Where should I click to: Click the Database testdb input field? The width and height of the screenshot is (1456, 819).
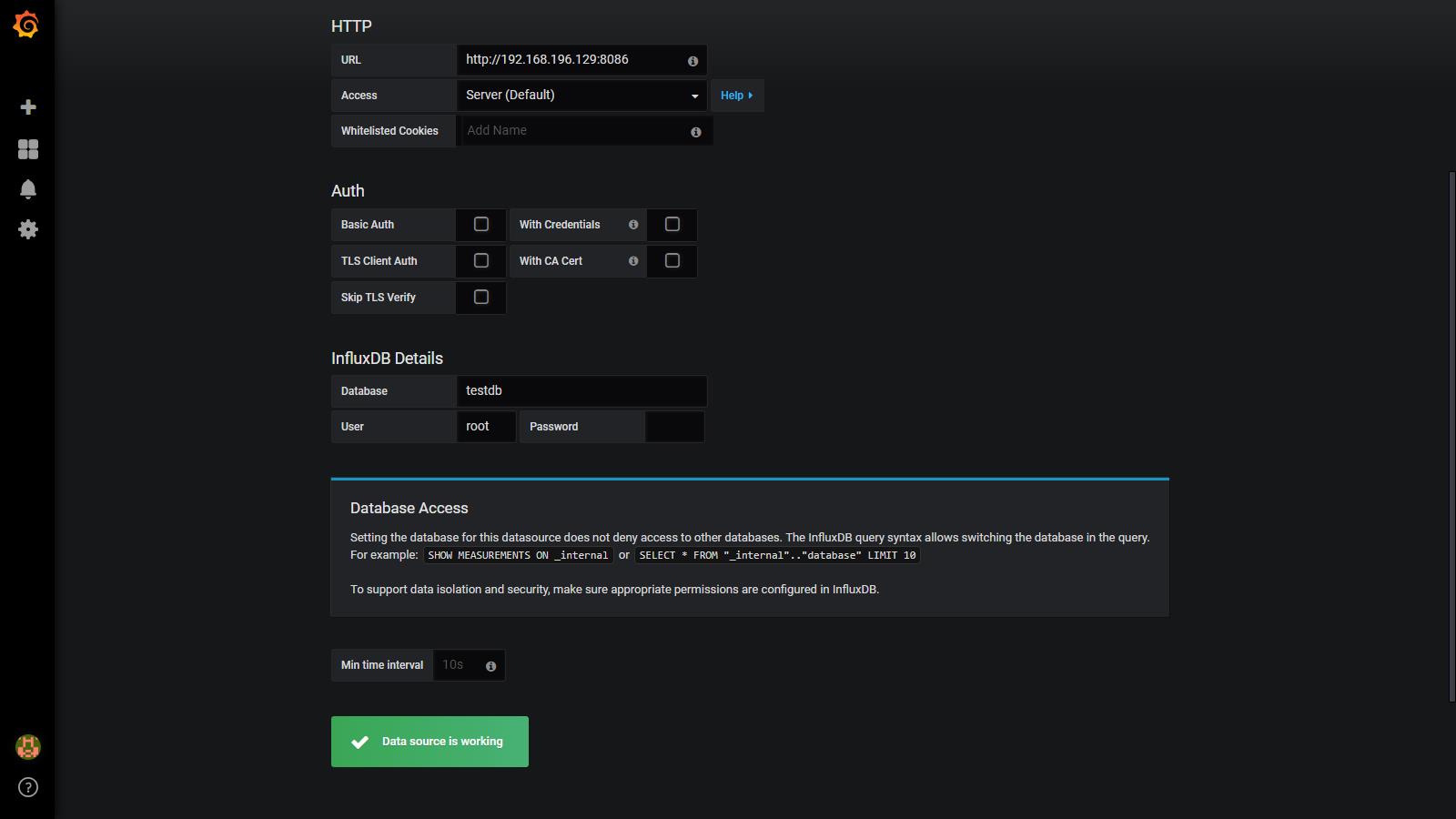[581, 391]
